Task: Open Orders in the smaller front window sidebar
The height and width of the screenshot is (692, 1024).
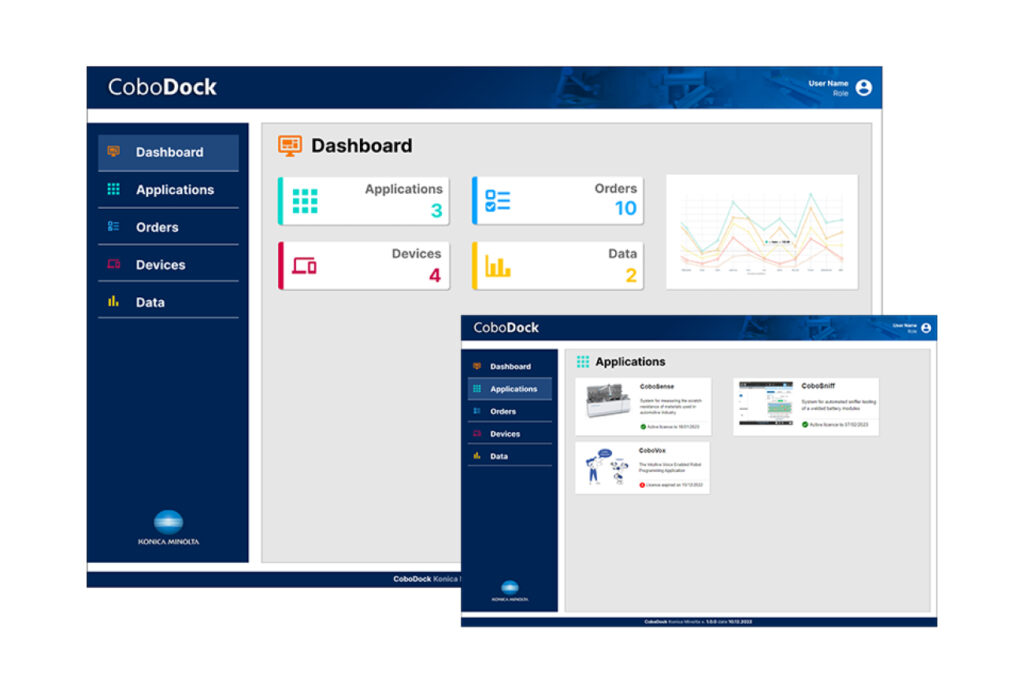Action: click(x=503, y=411)
